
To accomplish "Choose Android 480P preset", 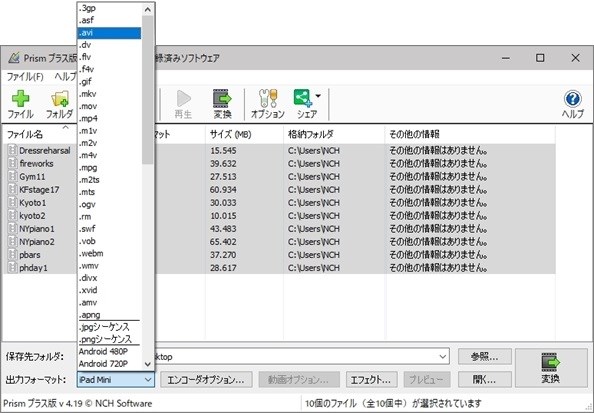I will tap(109, 352).
